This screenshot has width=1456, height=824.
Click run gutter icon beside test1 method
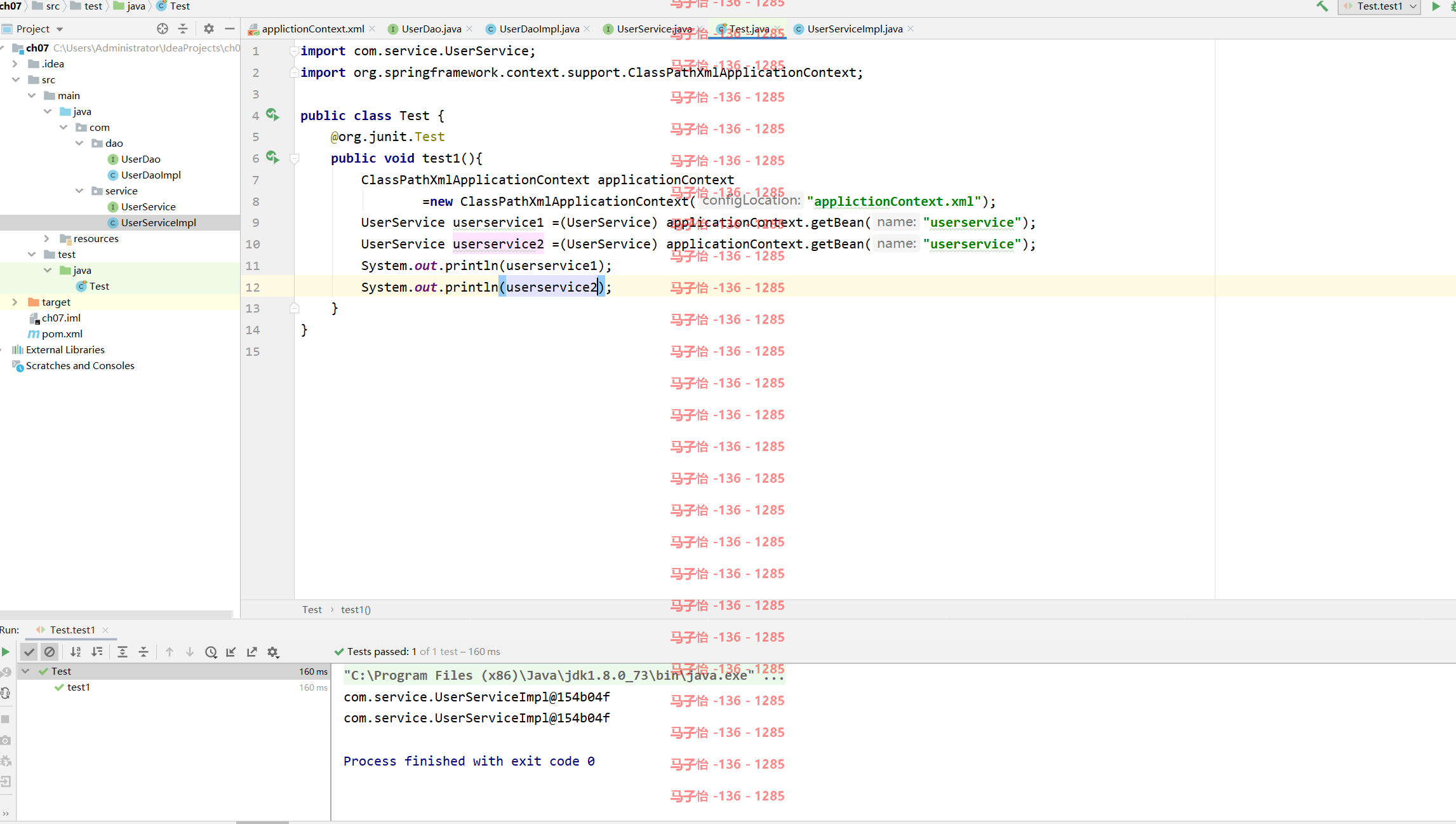pos(272,158)
